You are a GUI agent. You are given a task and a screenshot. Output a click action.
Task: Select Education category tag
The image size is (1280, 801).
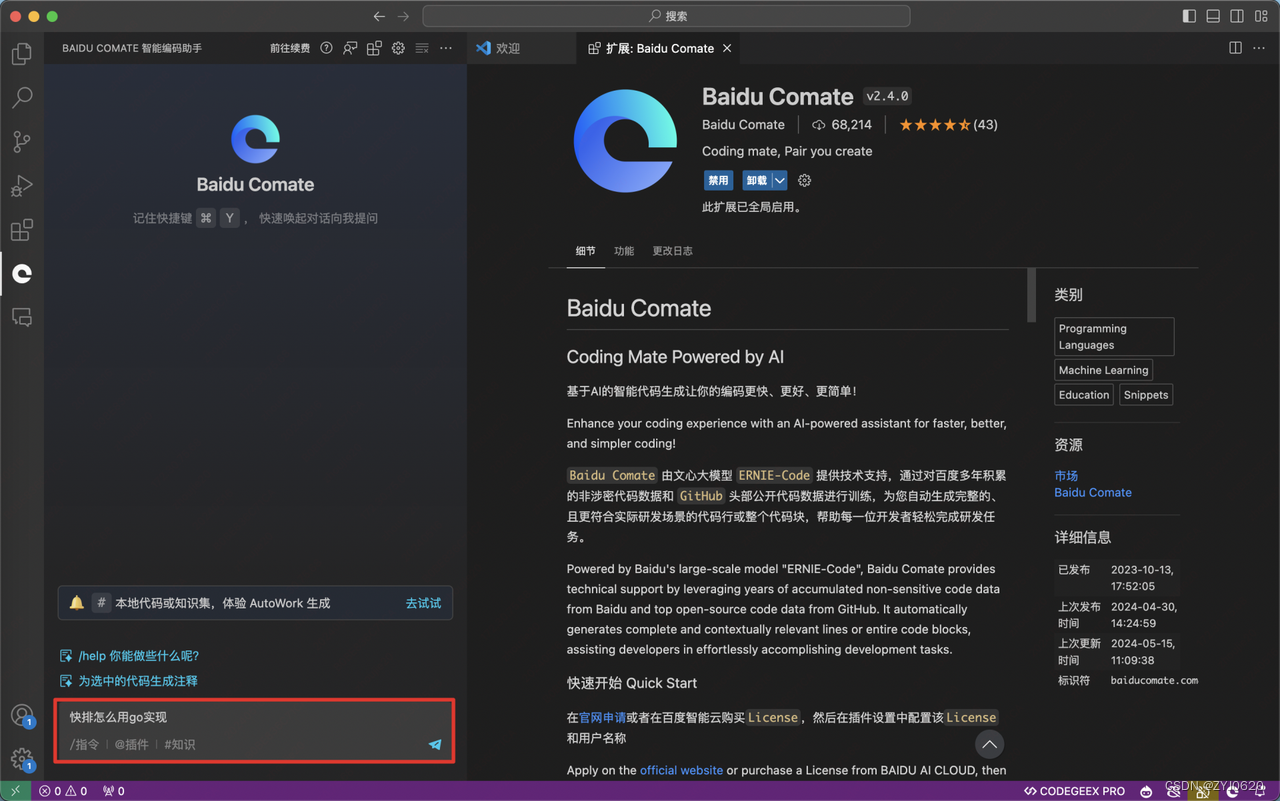[1084, 395]
